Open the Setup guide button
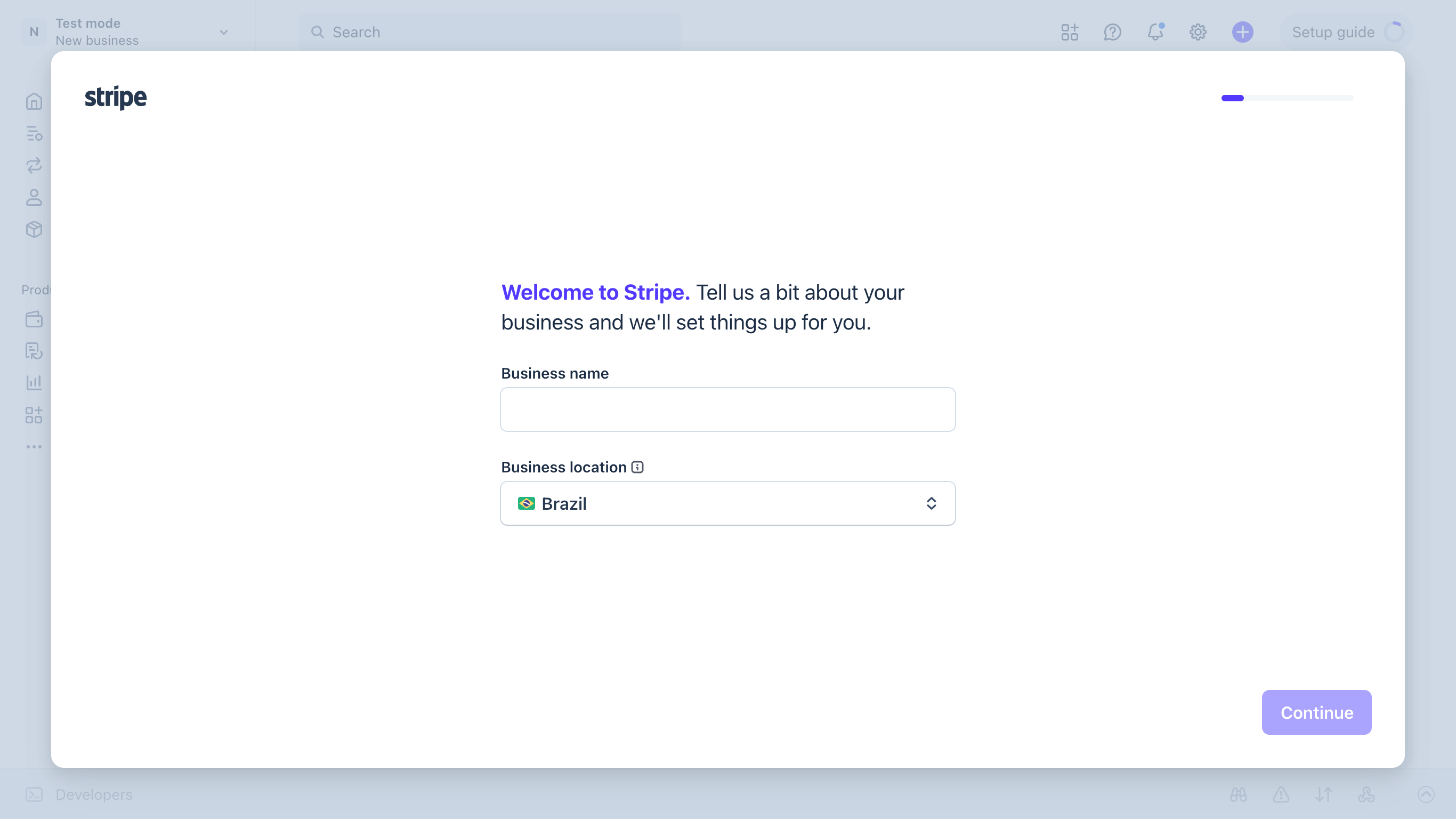This screenshot has width=1456, height=819. click(x=1347, y=32)
